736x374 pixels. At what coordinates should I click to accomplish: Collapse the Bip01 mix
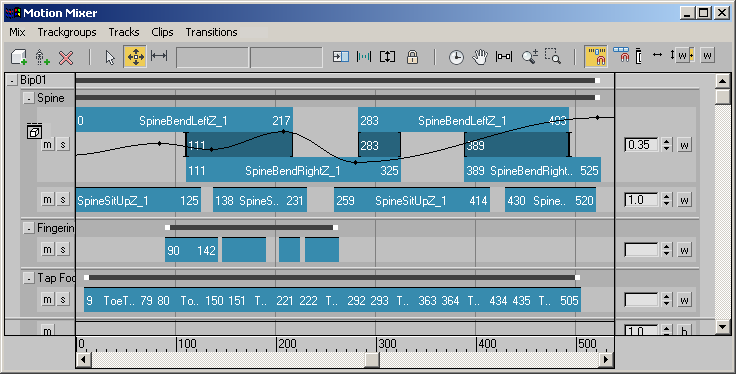12,81
